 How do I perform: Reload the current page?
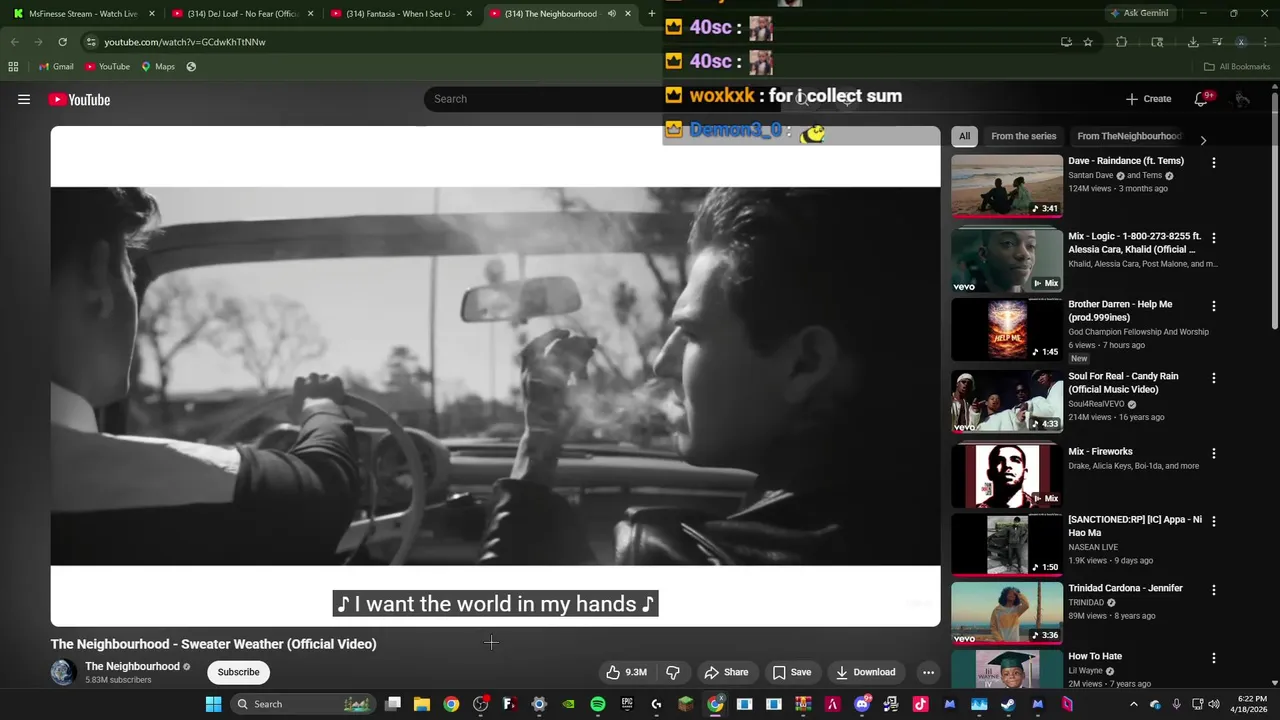[62, 42]
